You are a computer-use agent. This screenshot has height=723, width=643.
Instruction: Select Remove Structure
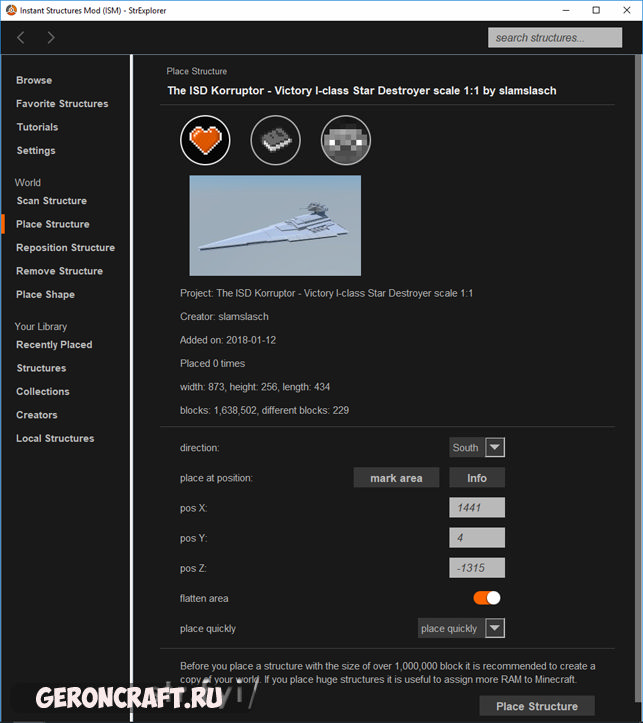pyautogui.click(x=59, y=272)
